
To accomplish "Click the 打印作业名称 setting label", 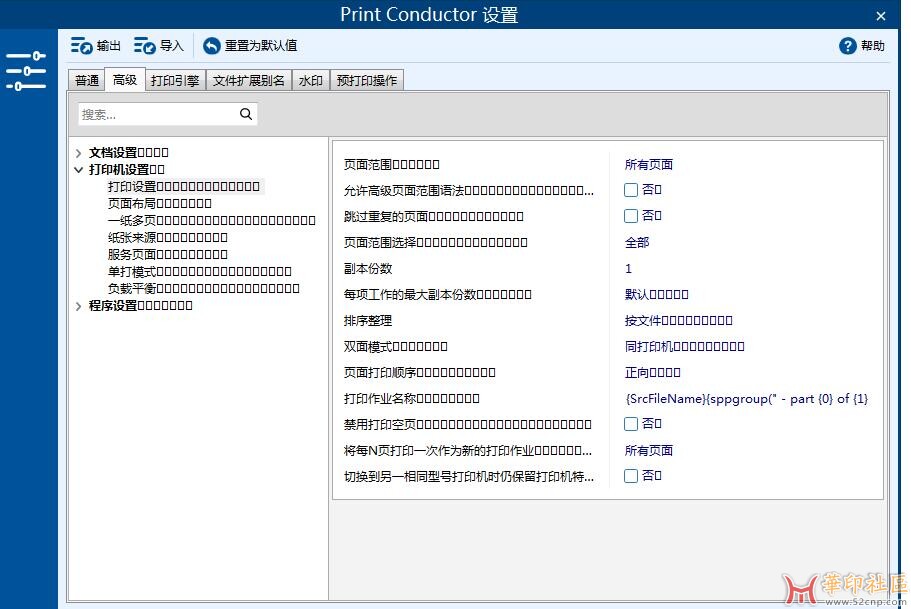I will pos(411,399).
